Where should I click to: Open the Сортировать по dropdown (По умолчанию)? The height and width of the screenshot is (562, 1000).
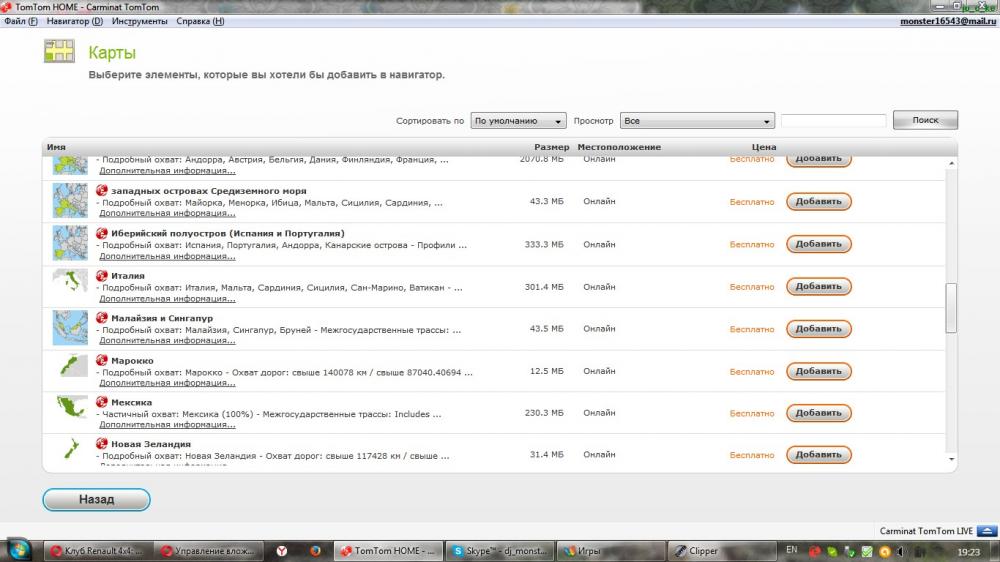click(x=518, y=121)
